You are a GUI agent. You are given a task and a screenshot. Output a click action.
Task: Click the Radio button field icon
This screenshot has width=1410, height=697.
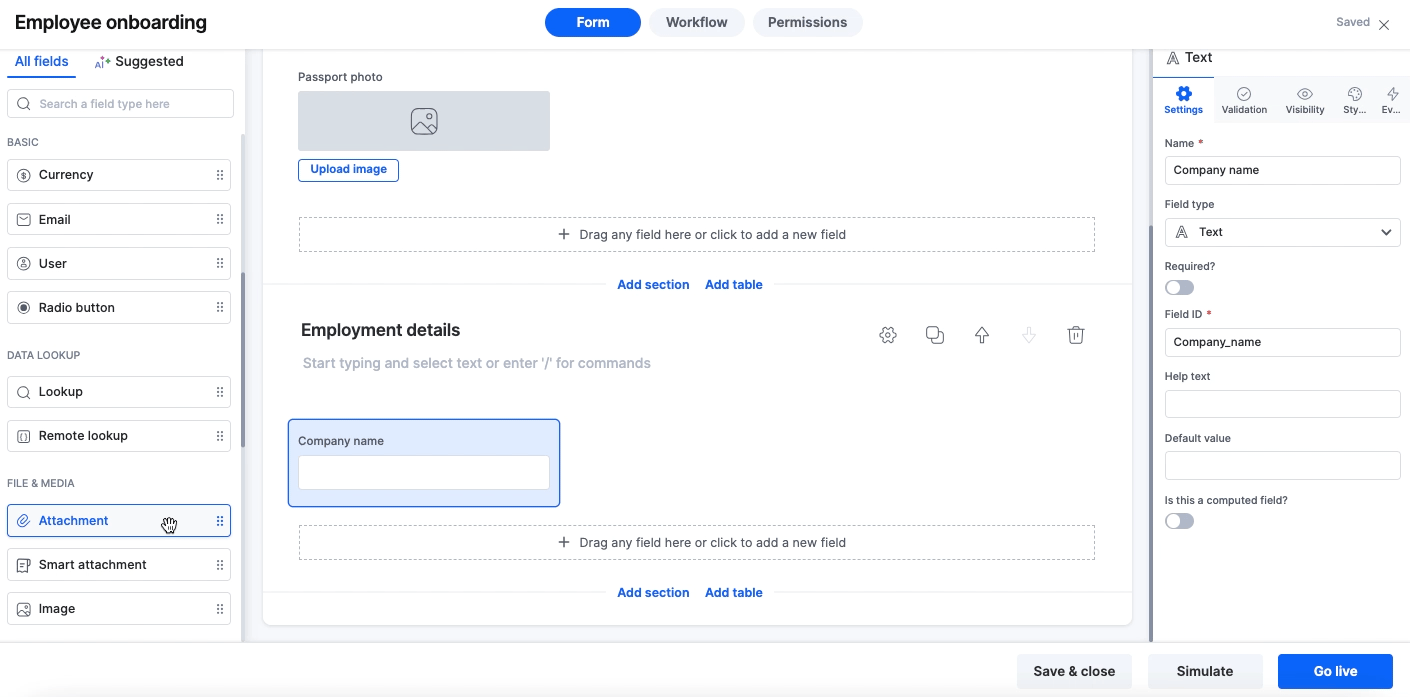[x=24, y=308]
